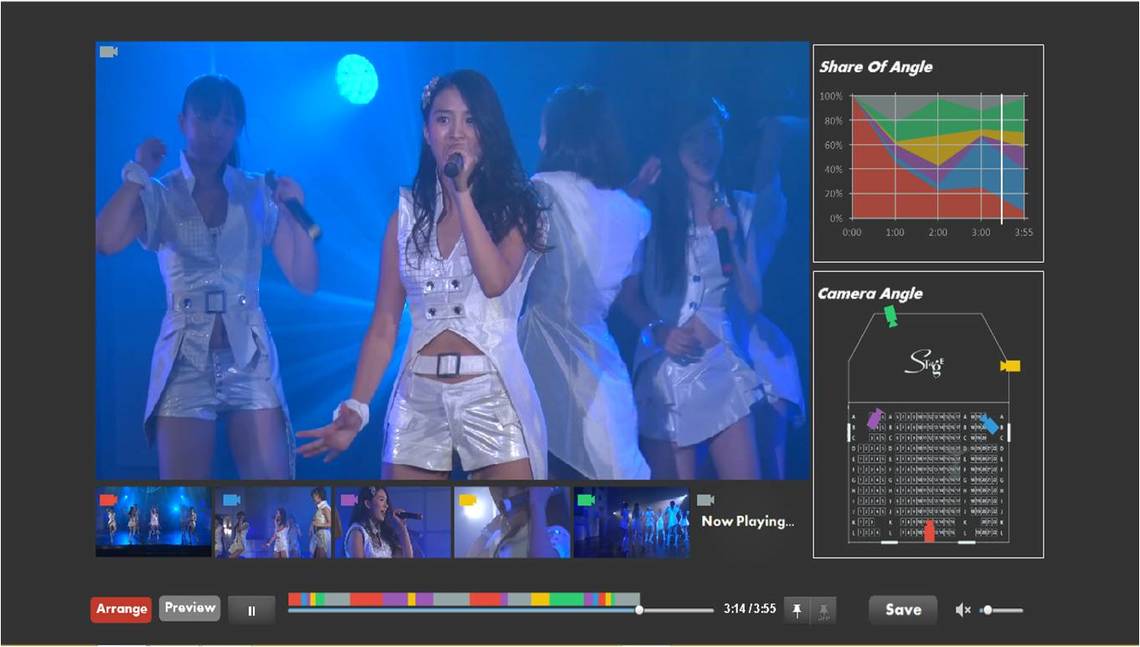Click the playback progress handle
Viewport: 1140px width, 647px height.
pyautogui.click(x=639, y=610)
